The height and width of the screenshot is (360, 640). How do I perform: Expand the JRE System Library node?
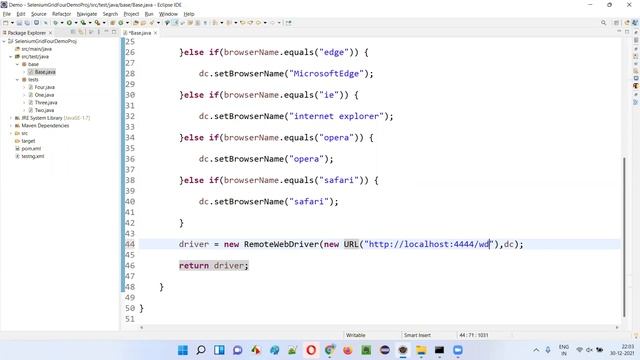point(11,118)
